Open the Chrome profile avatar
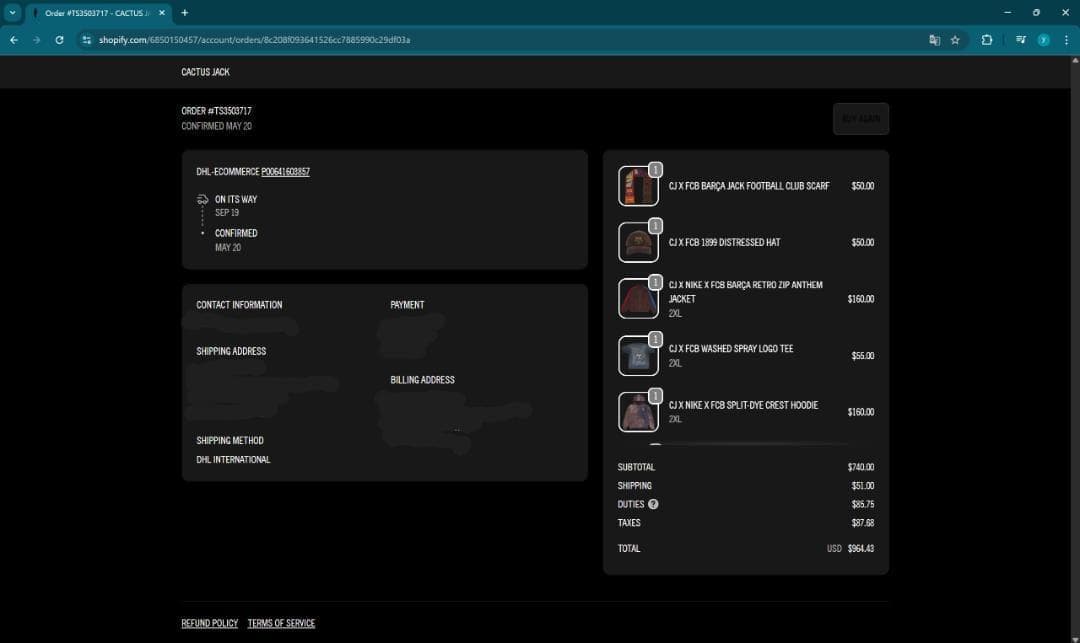The width and height of the screenshot is (1080, 643). [x=1043, y=40]
